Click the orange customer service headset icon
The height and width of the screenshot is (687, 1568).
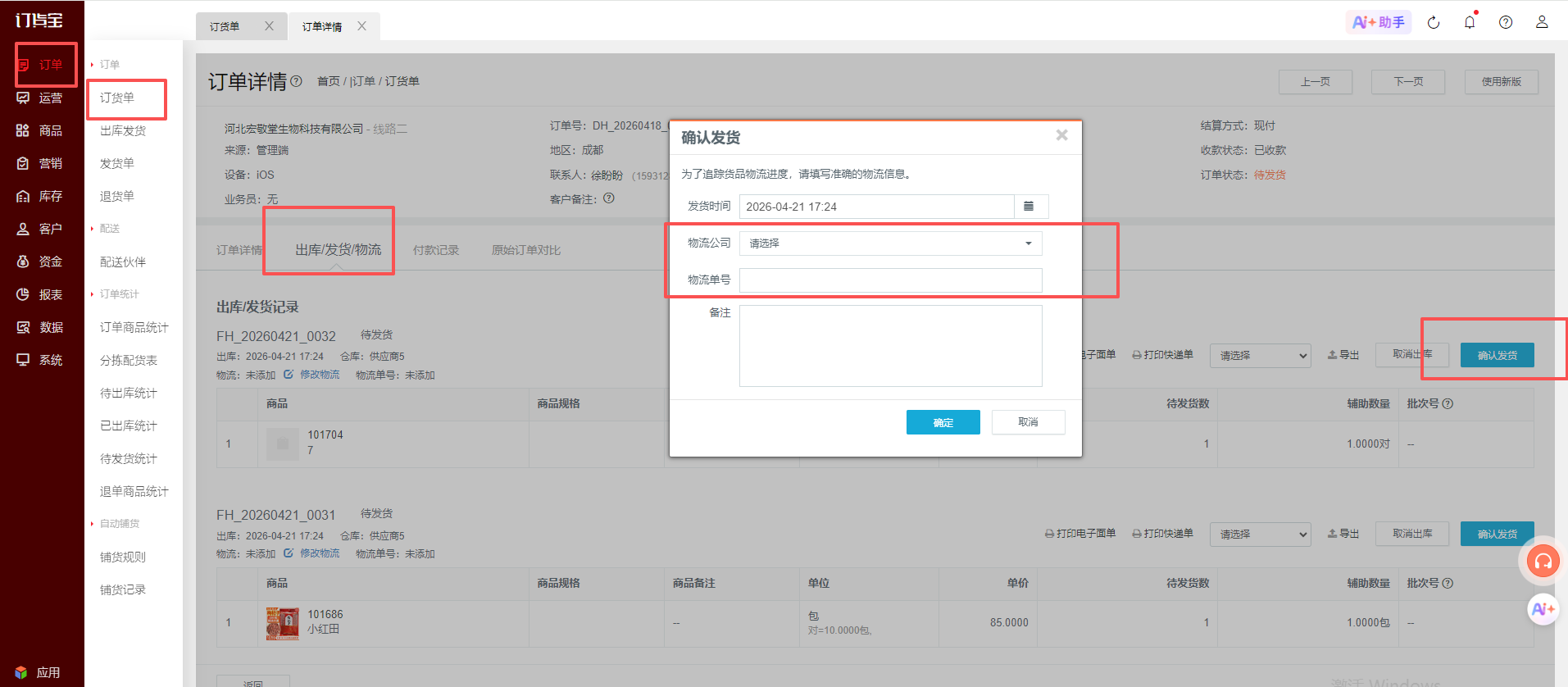tap(1543, 562)
